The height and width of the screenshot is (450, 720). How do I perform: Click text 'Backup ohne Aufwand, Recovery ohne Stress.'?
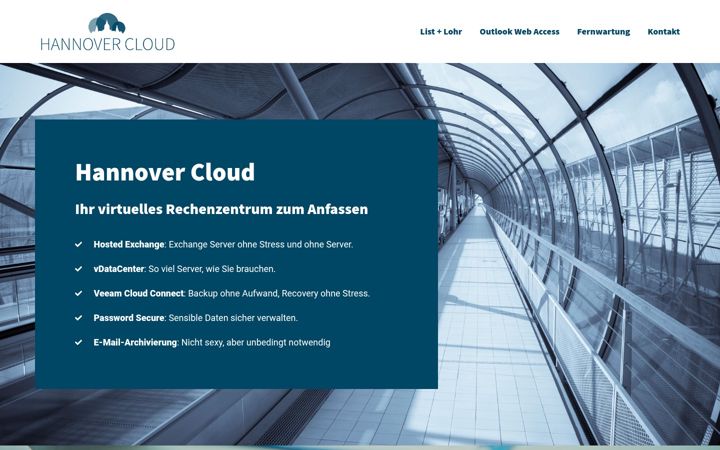coord(279,293)
